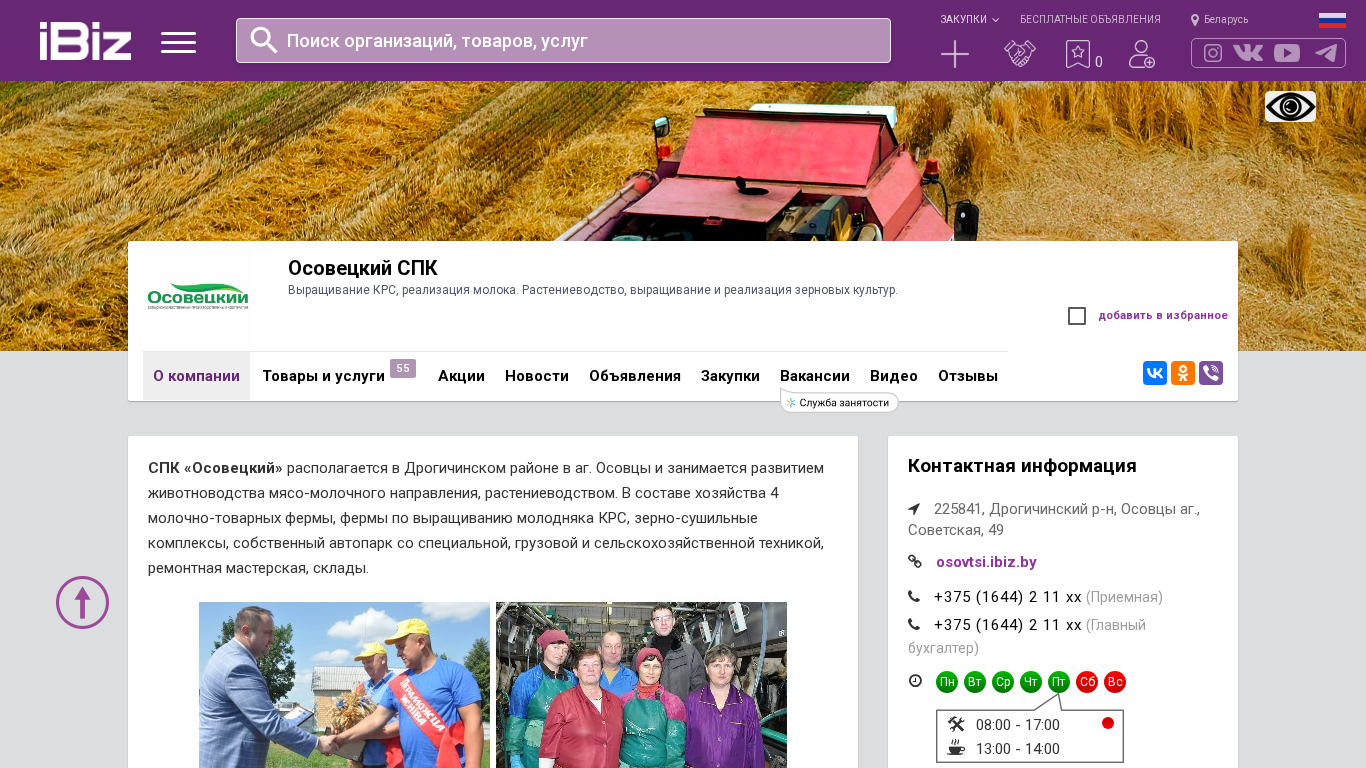Open the Новости tab
Image resolution: width=1366 pixels, height=768 pixels.
point(537,376)
